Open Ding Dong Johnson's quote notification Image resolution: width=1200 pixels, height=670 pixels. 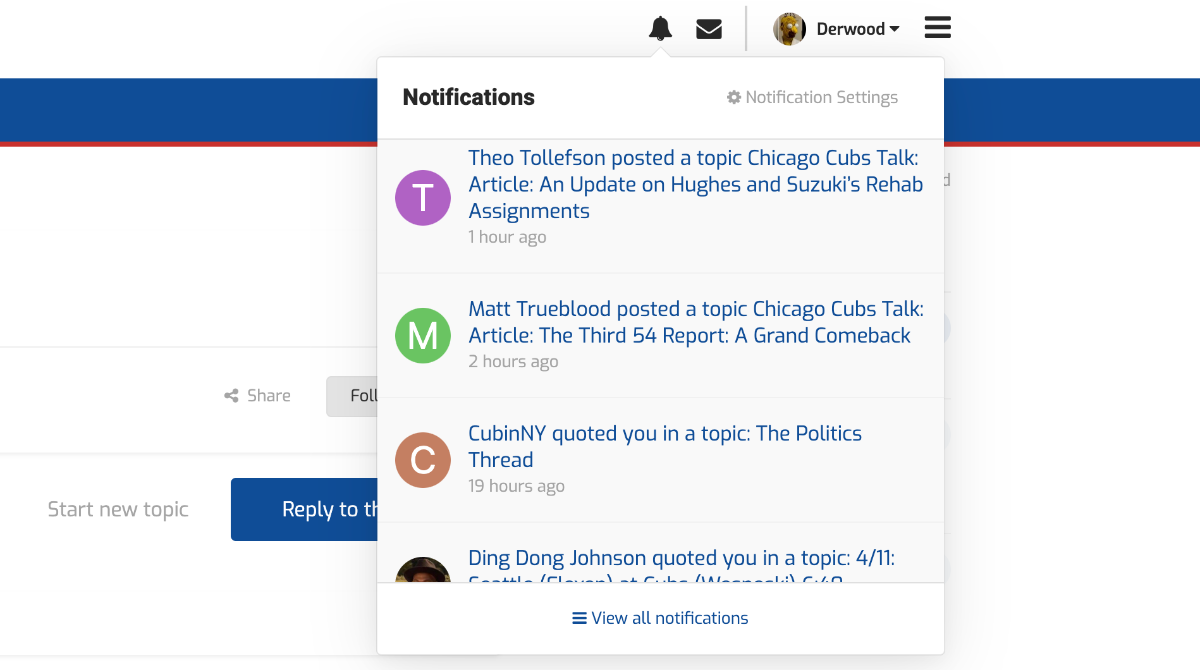click(x=681, y=559)
